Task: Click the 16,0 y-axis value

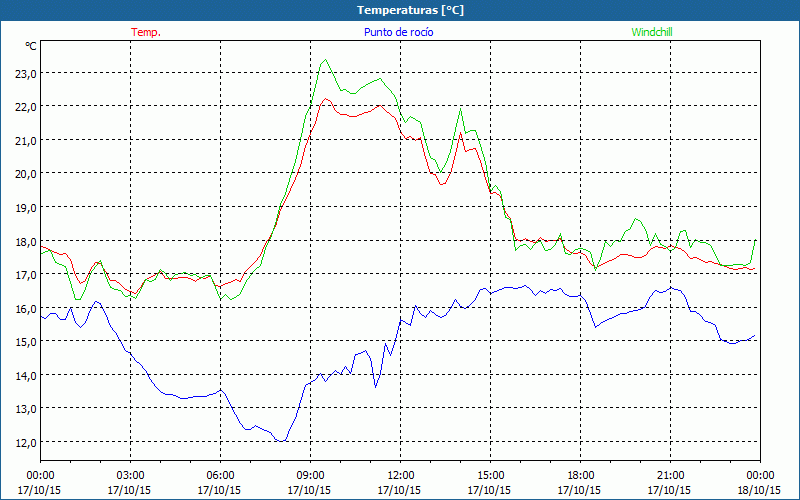Action: tap(26, 308)
